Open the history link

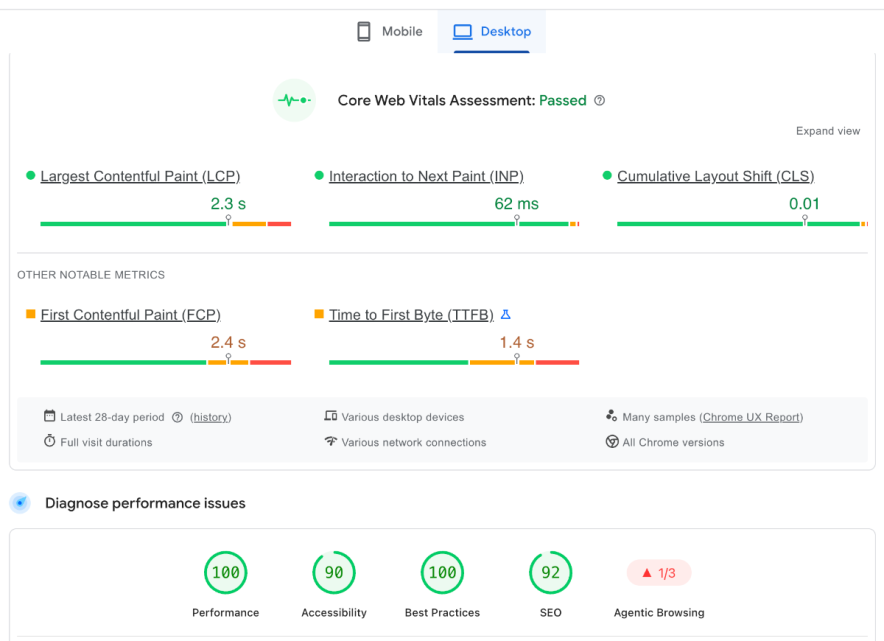[x=210, y=417]
